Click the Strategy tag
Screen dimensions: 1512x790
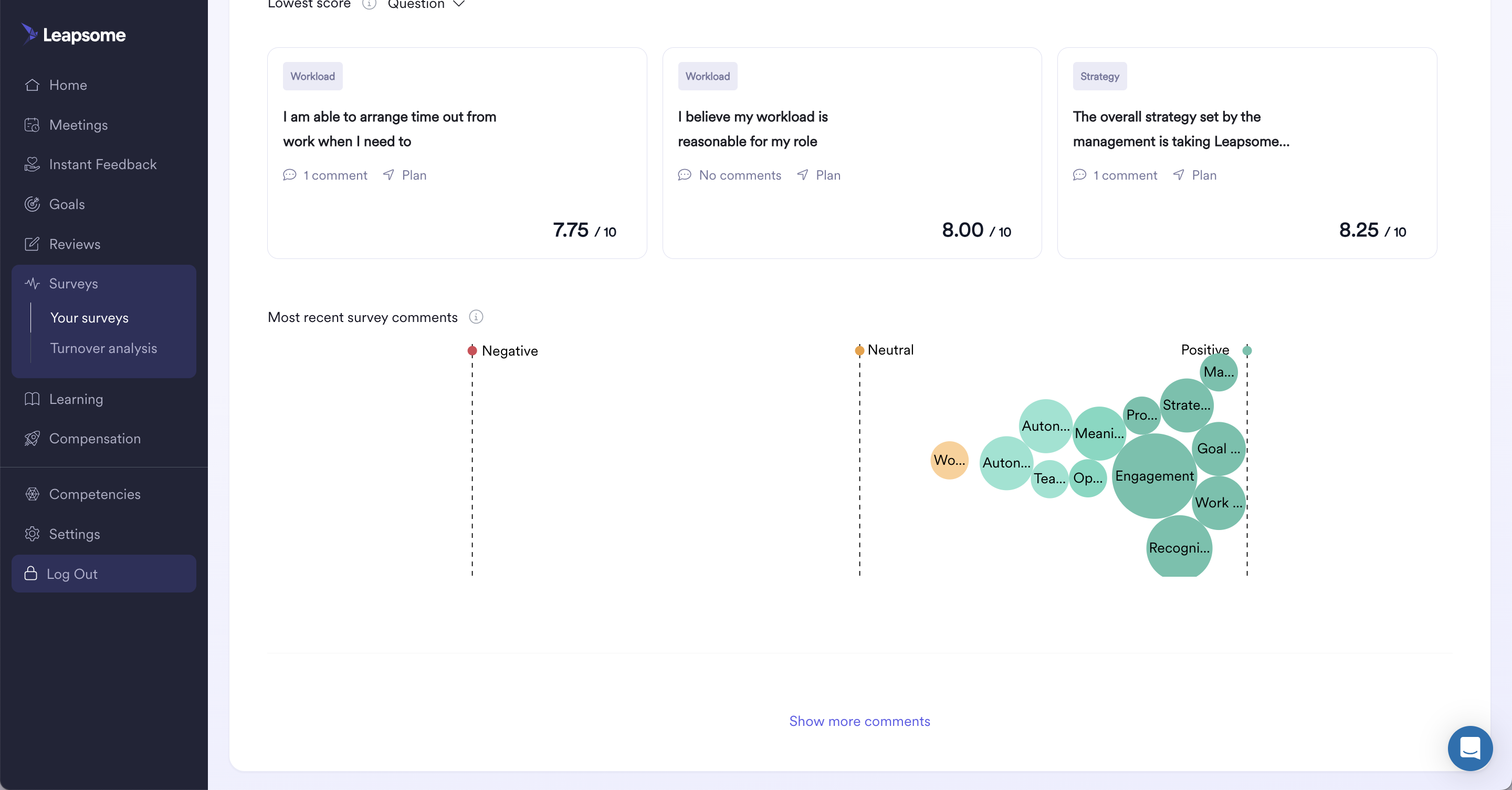point(1099,76)
